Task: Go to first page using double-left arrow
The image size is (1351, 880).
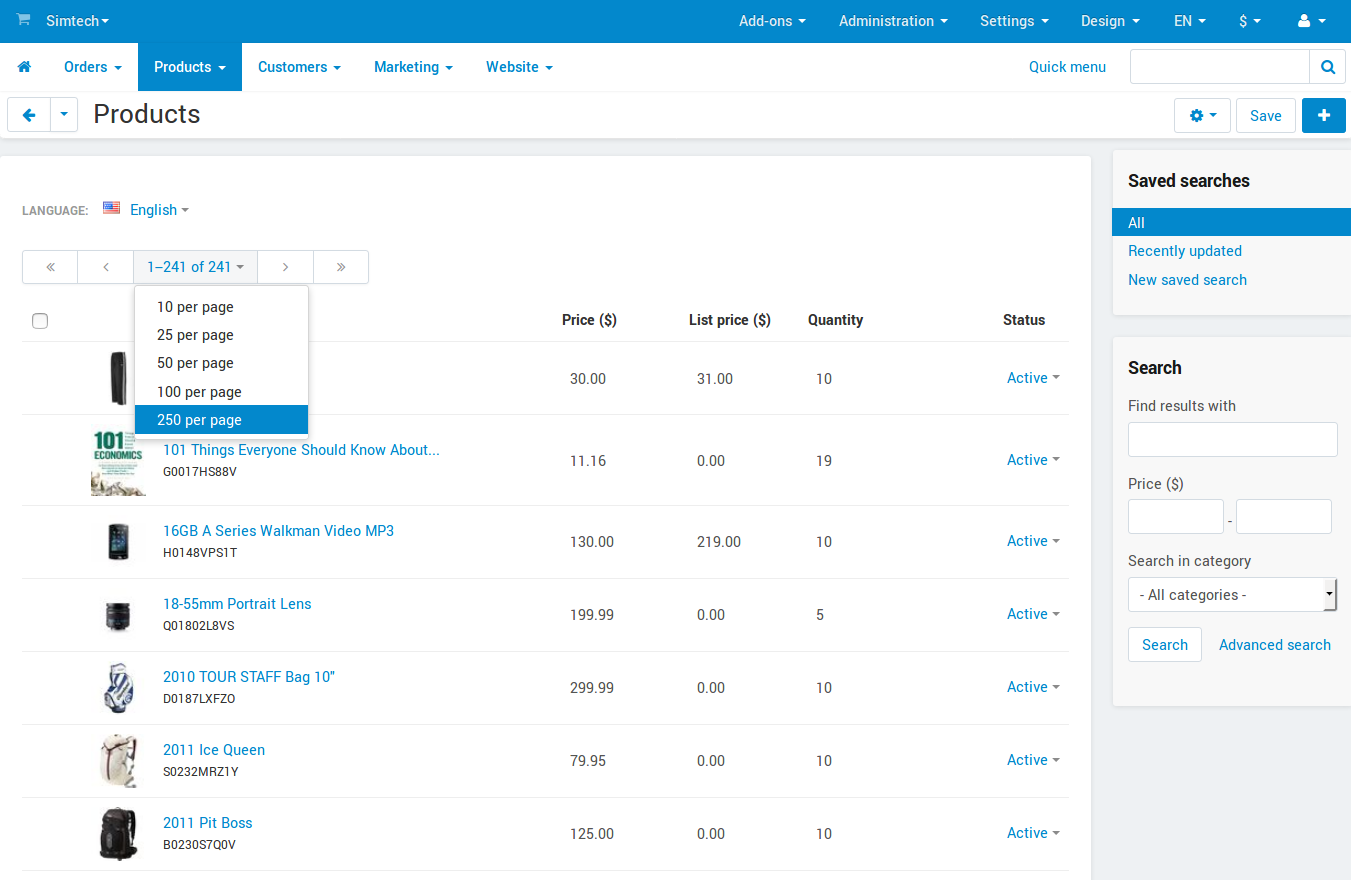Action: [50, 267]
